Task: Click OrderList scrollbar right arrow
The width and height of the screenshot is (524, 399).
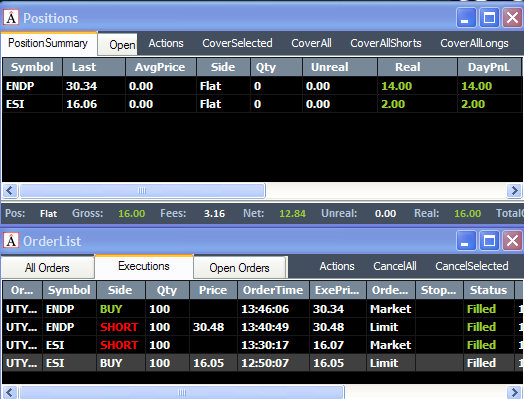Action: (514, 392)
